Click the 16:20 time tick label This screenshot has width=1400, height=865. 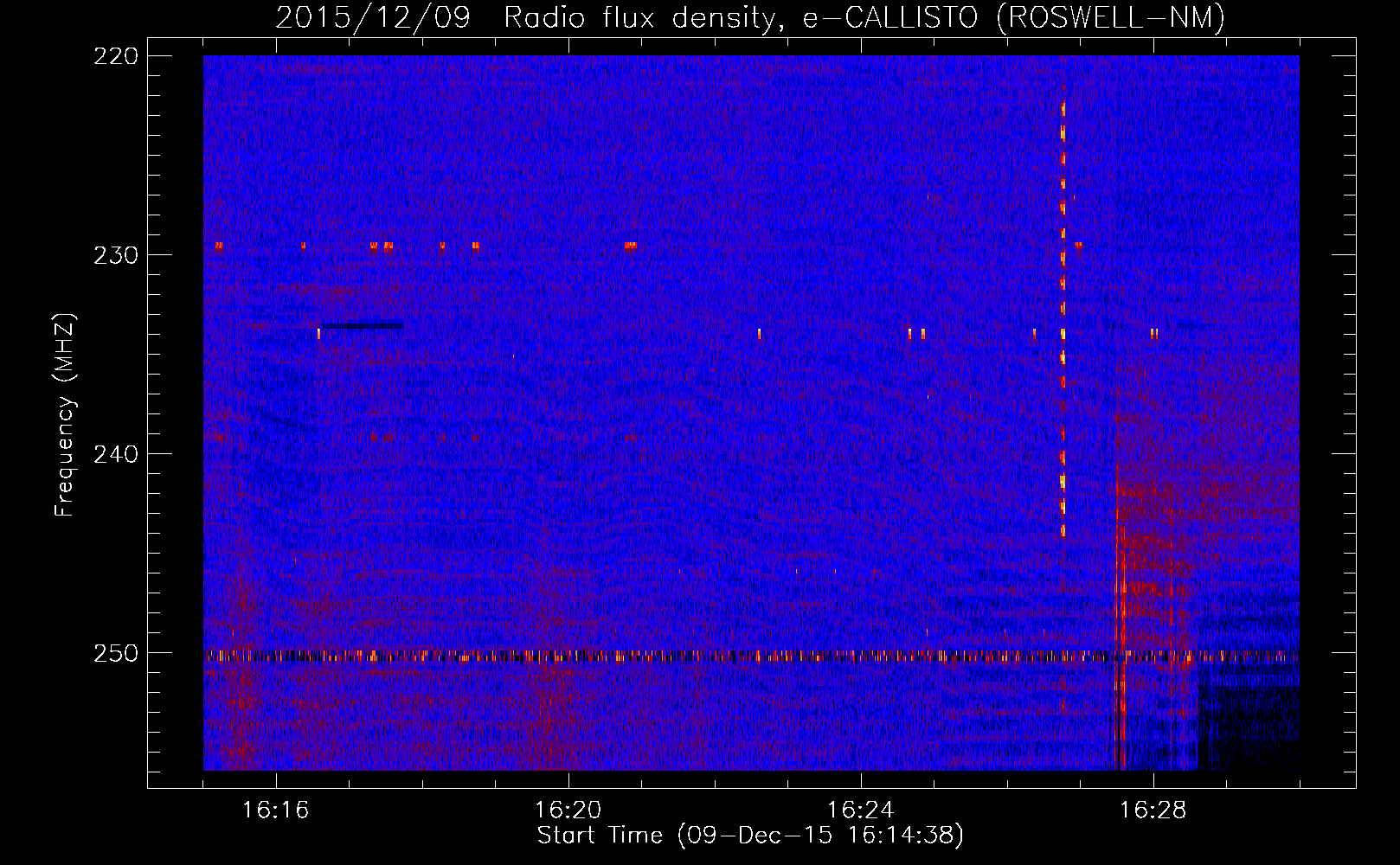[x=568, y=811]
